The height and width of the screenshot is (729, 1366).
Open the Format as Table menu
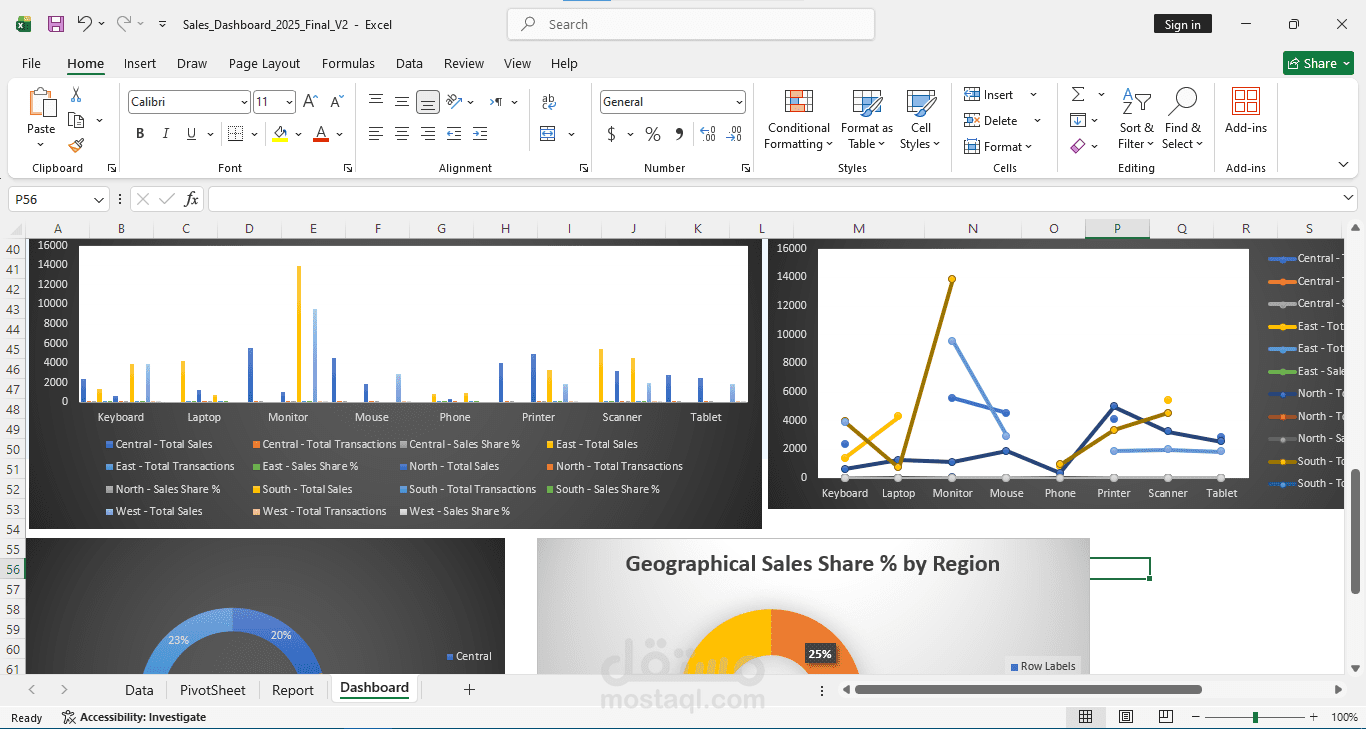pyautogui.click(x=866, y=119)
